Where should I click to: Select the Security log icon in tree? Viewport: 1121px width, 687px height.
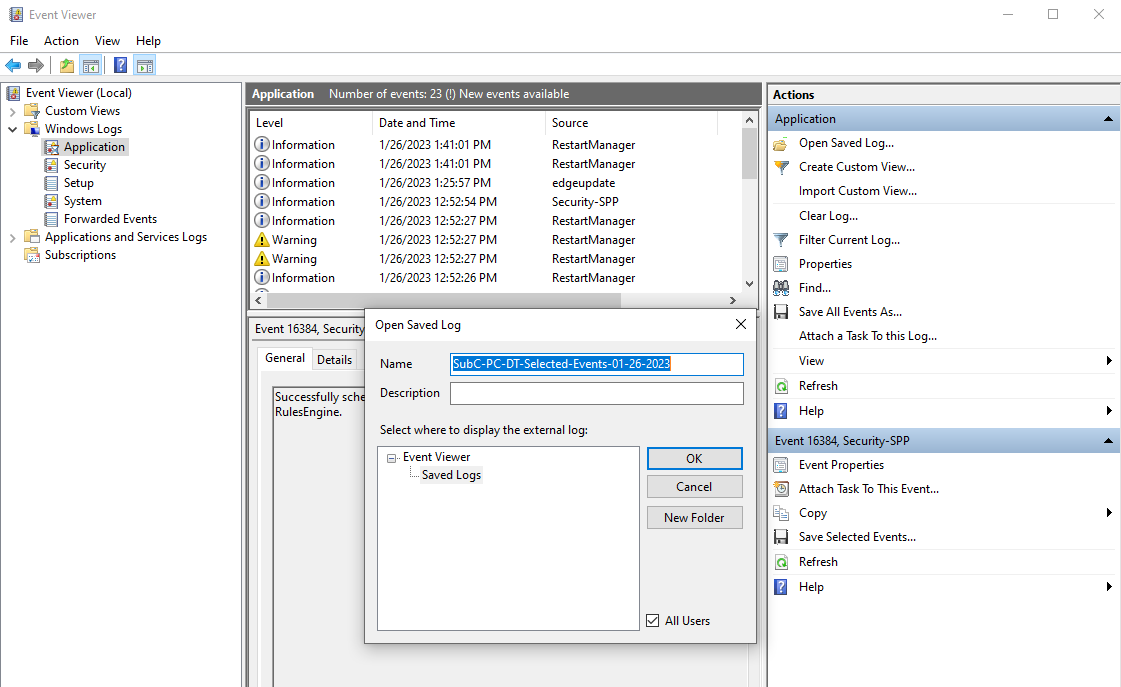[x=53, y=165]
